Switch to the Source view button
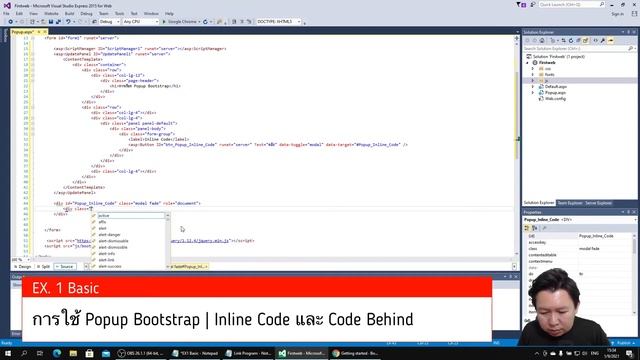The width and height of the screenshot is (640, 360). click(64, 267)
